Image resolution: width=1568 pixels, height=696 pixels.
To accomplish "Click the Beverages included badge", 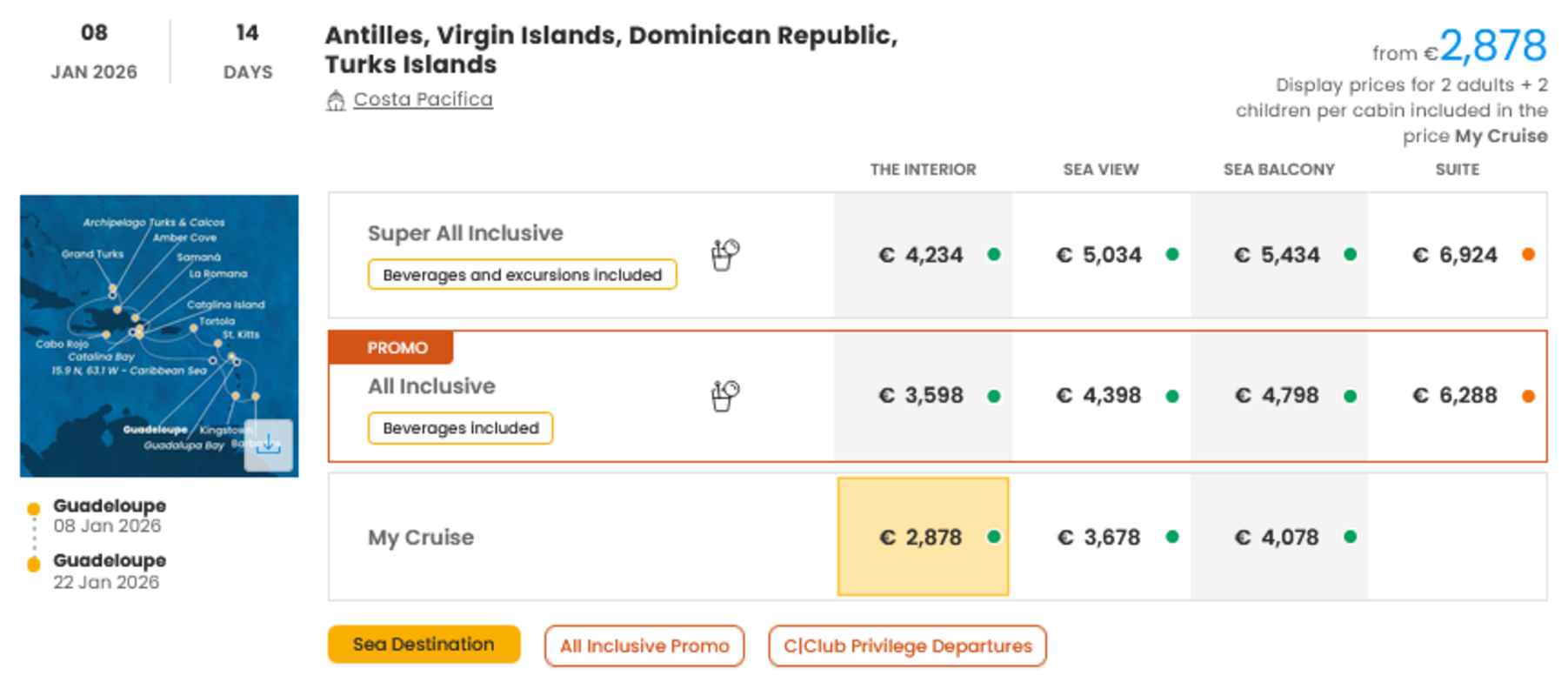I will [x=460, y=428].
